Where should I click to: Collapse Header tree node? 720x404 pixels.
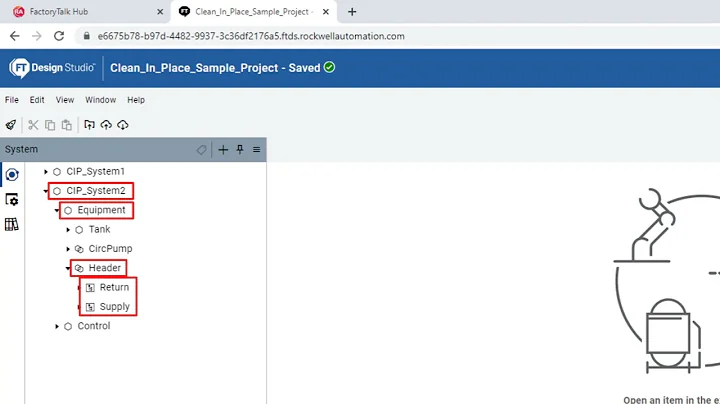(68, 268)
